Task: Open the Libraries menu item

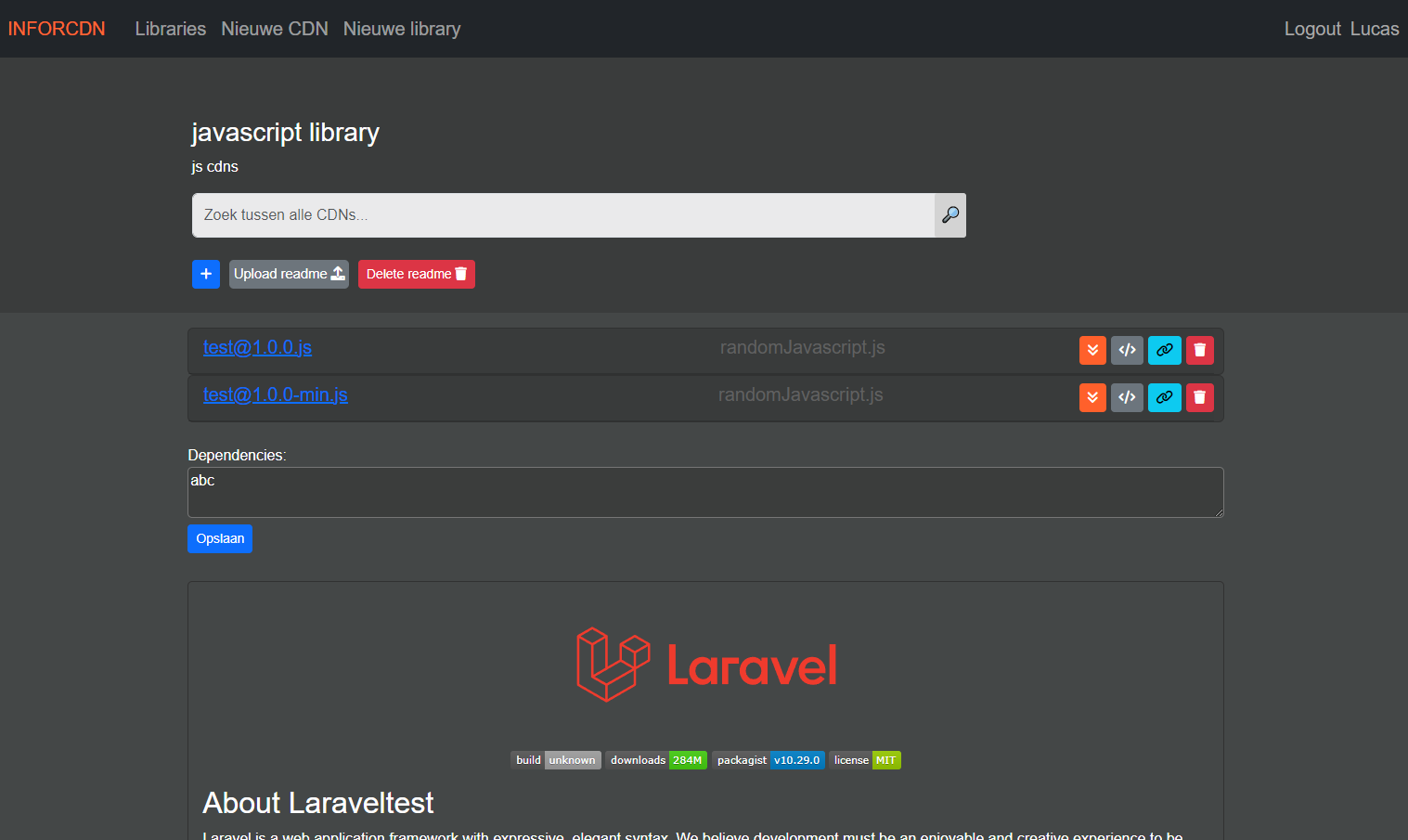Action: 171,29
